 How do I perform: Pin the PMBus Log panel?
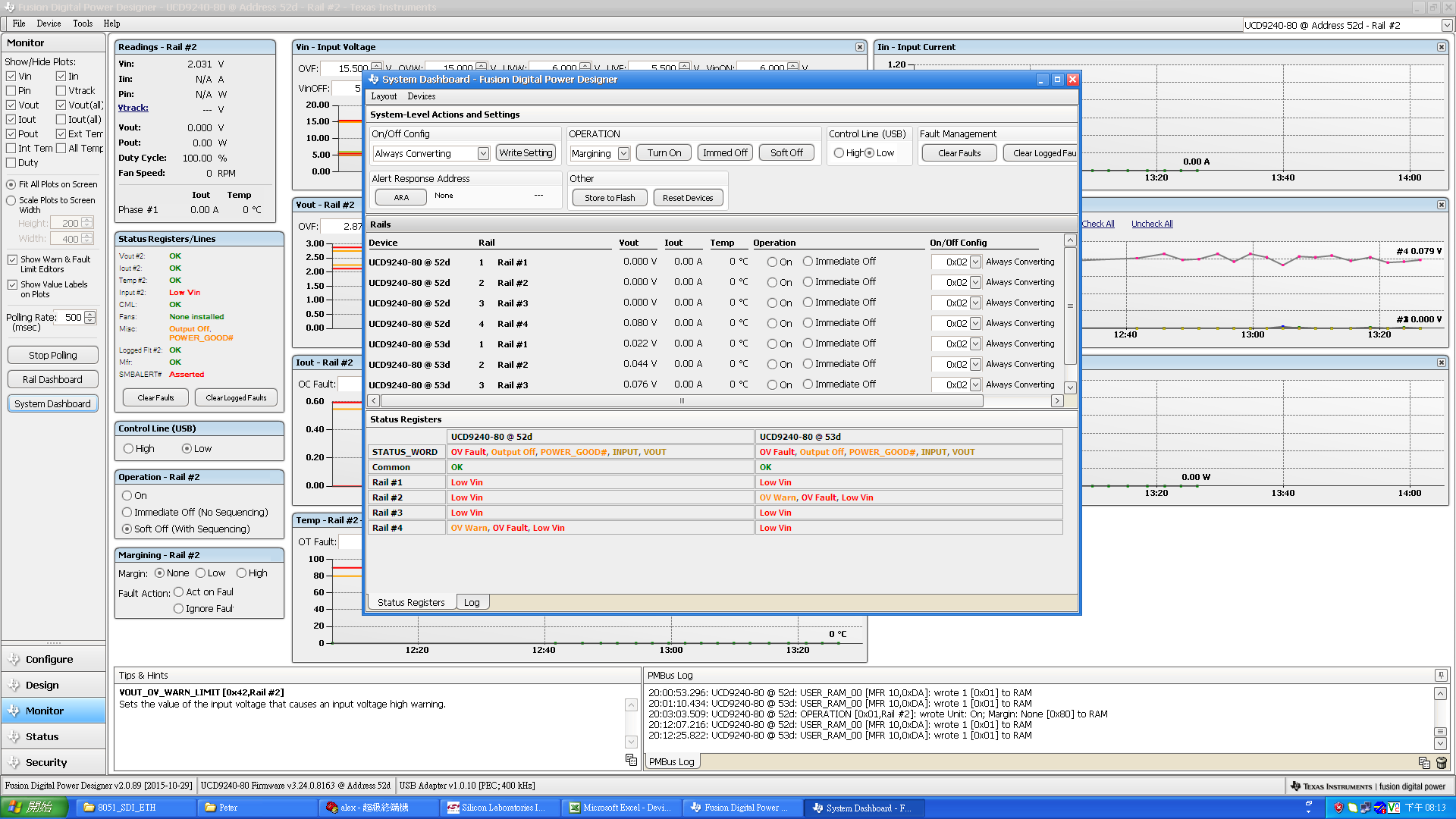pos(1440,675)
